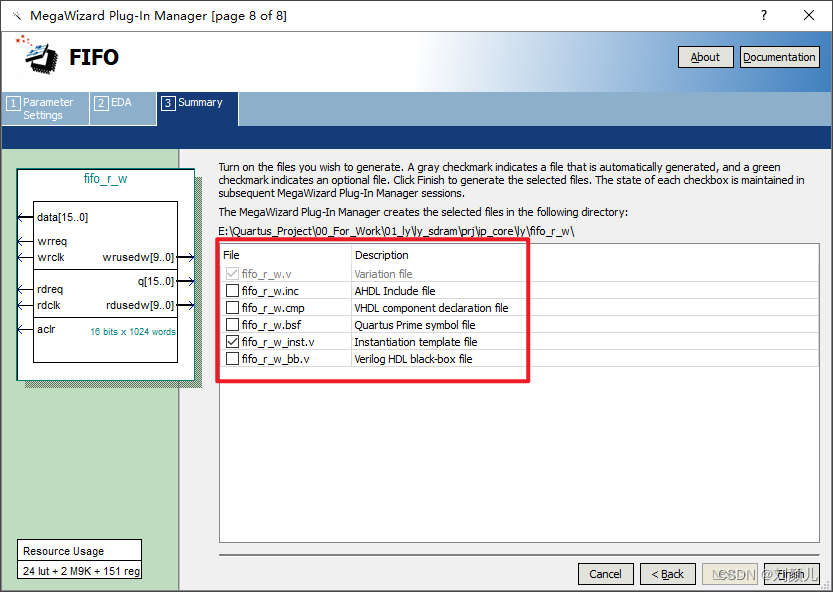Select 'Variation file' description text

click(383, 274)
